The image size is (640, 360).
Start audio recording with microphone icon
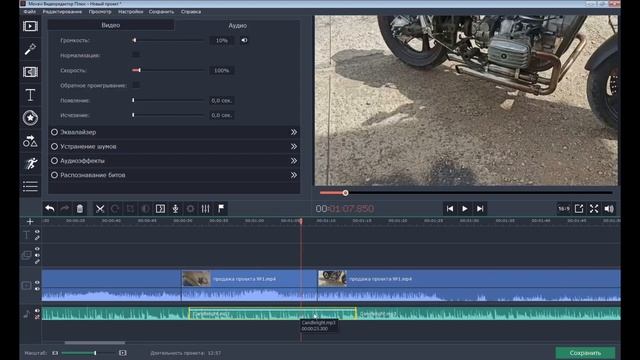tap(176, 209)
